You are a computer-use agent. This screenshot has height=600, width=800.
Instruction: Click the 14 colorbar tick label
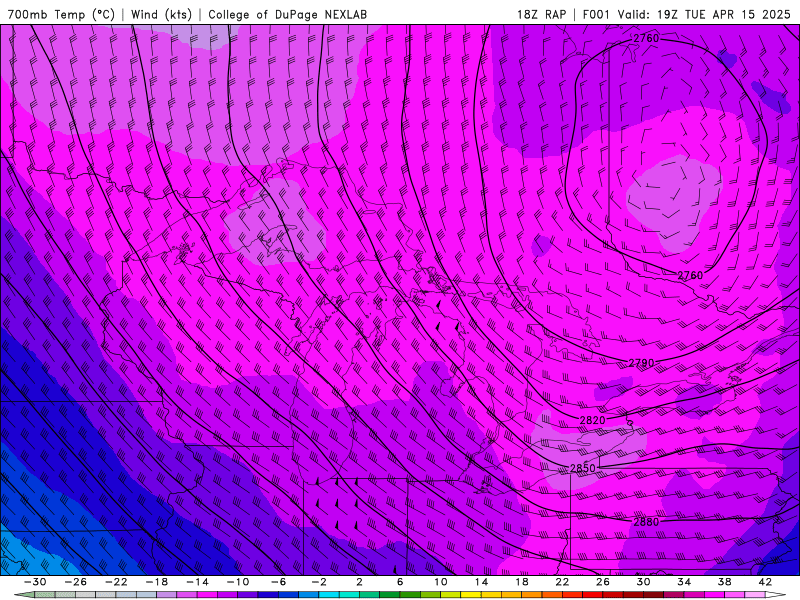point(481,582)
